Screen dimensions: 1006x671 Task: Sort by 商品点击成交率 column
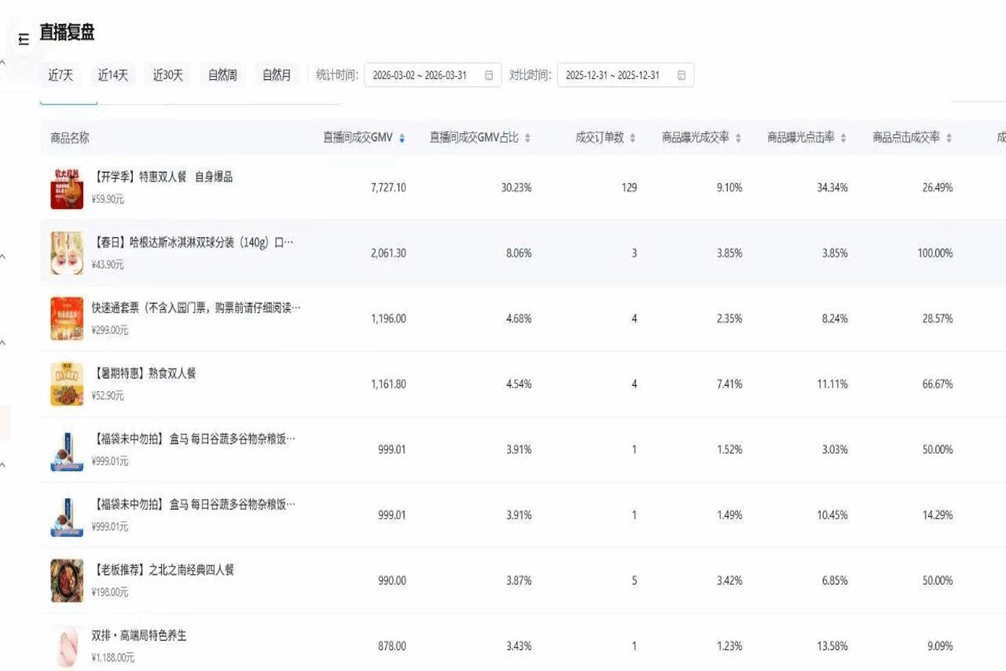(949, 138)
